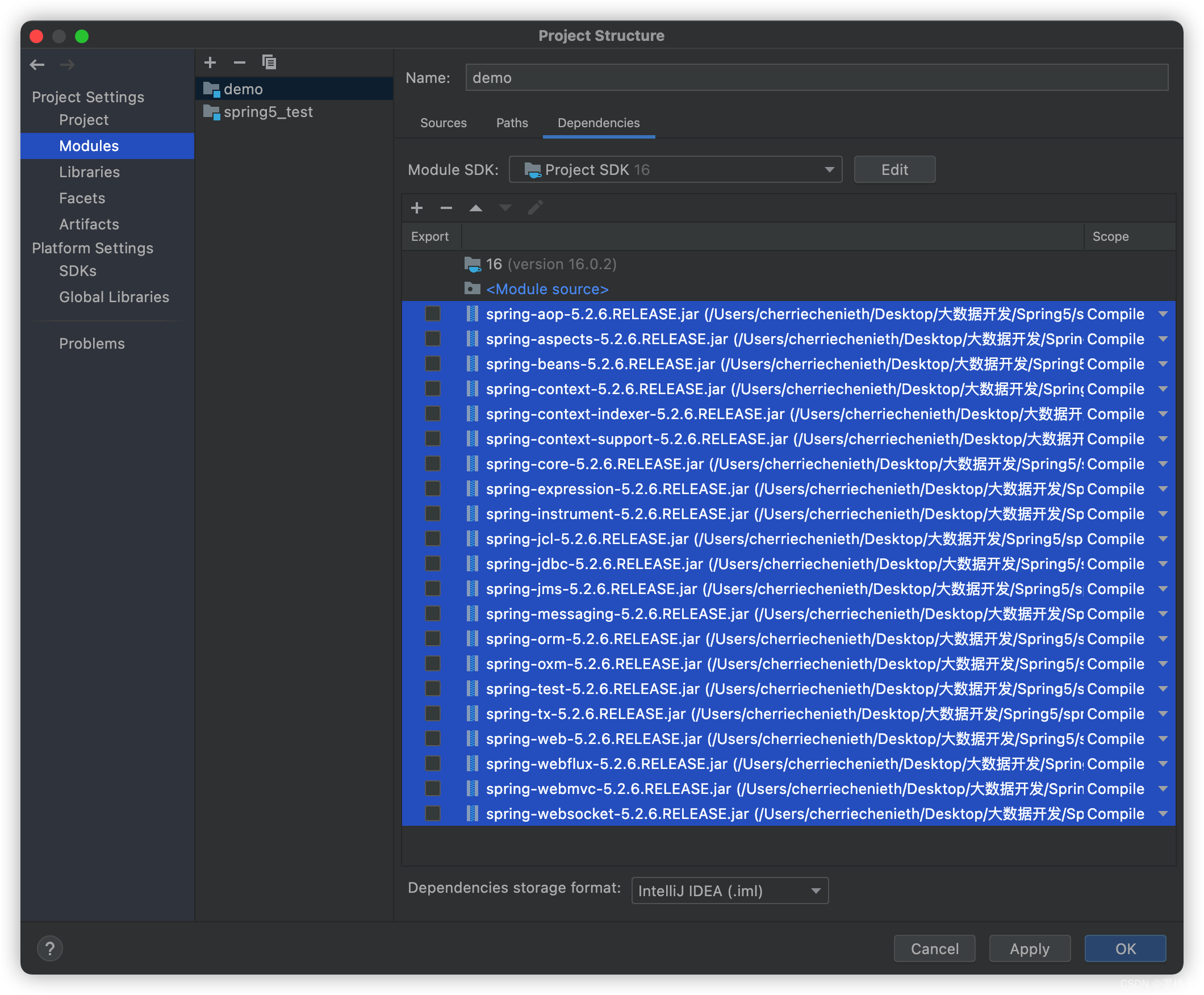This screenshot has width=1204, height=995.
Task: Add a dependency with the plus icon
Action: tap(417, 208)
